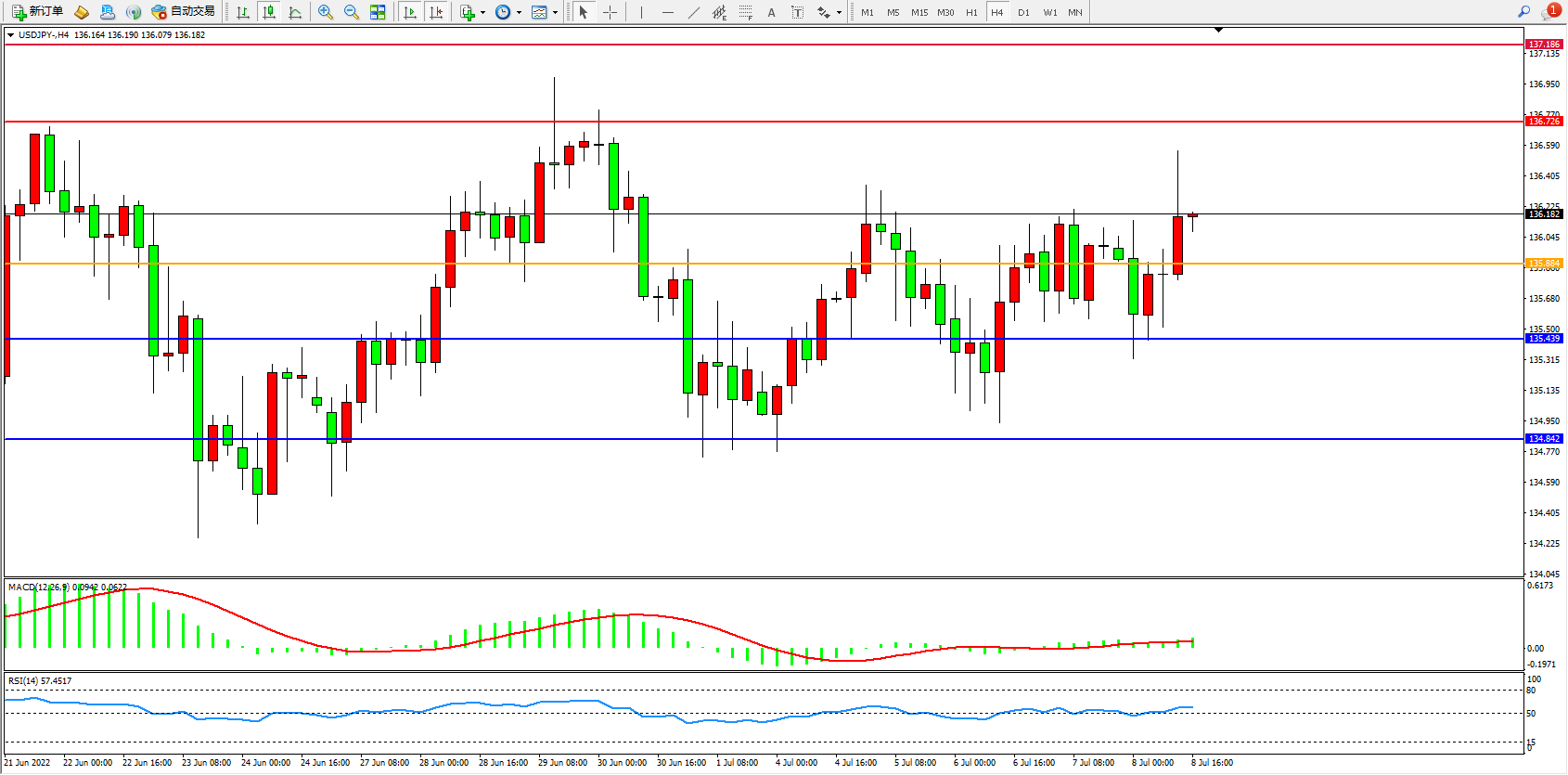This screenshot has height=775, width=1568.
Task: Zoom out of the chart
Action: click(x=352, y=12)
